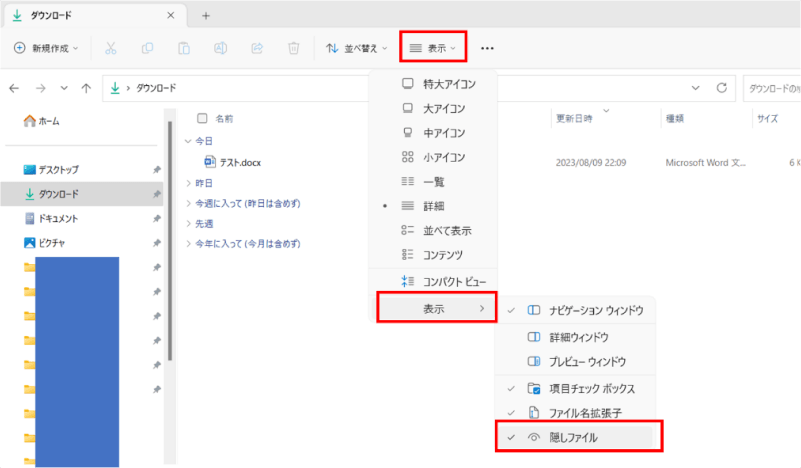Click the pin icon beside ピクチャ
This screenshot has width=801, height=468.
pos(157,243)
